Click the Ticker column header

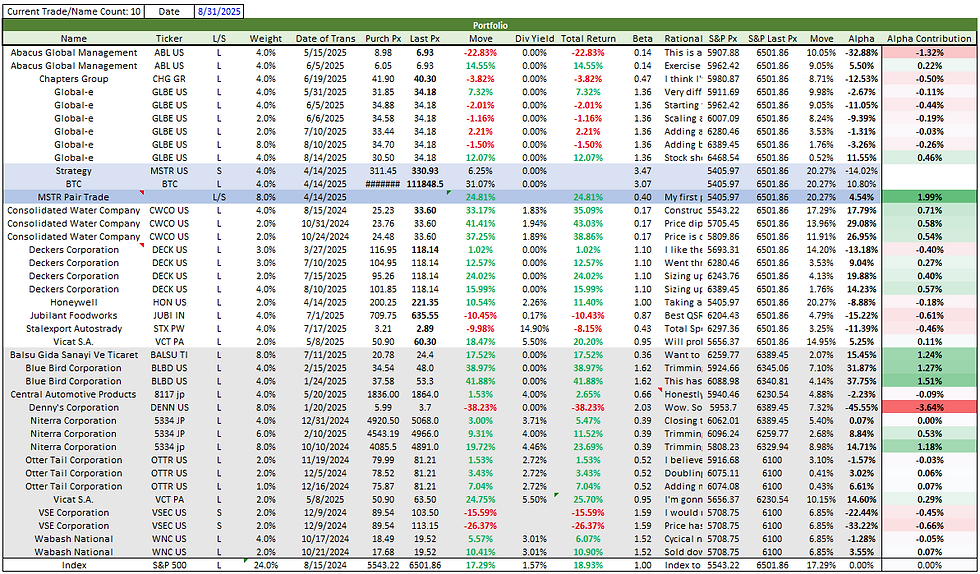(169, 39)
